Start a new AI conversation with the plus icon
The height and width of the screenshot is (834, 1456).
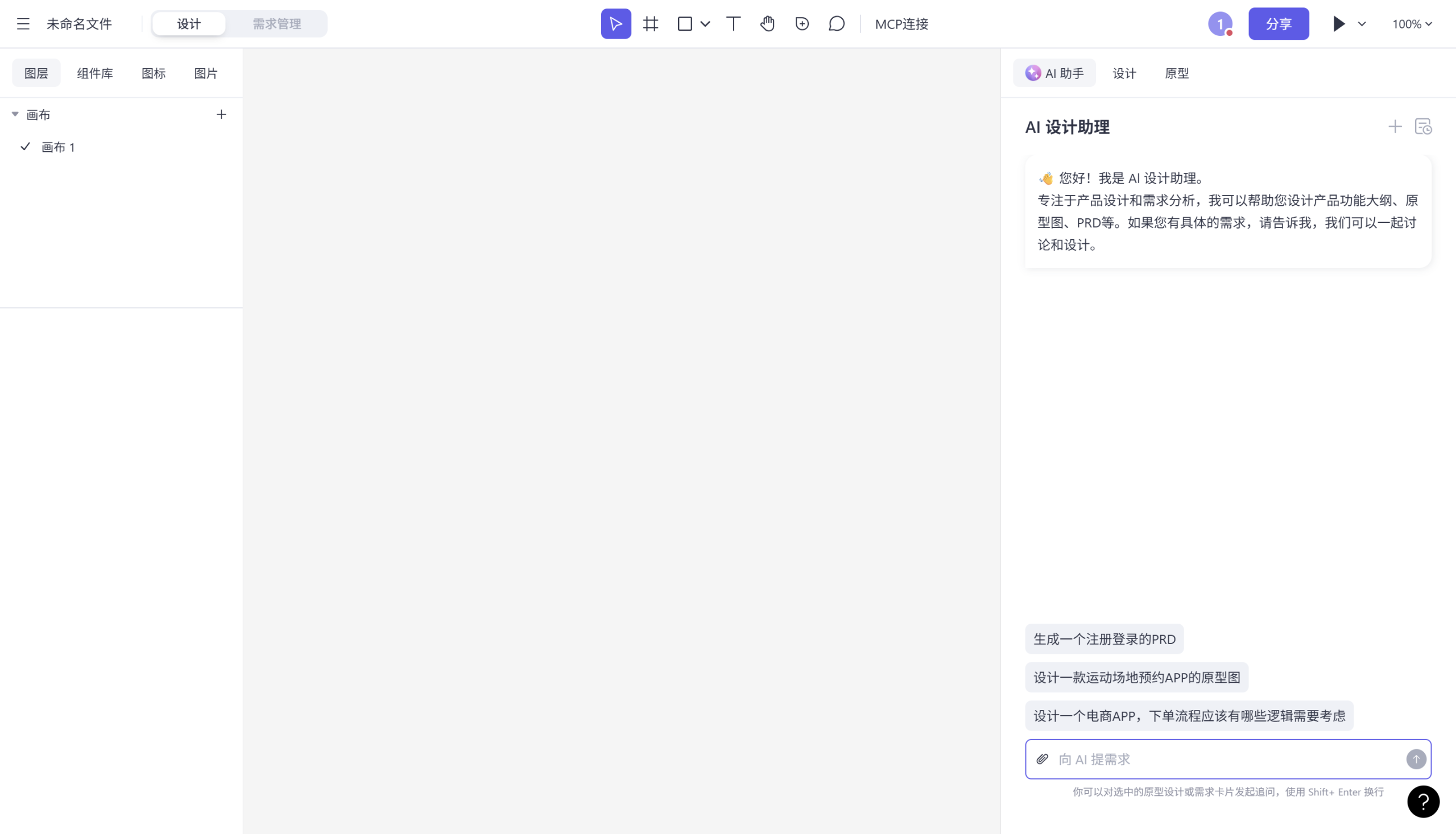pos(1395,126)
